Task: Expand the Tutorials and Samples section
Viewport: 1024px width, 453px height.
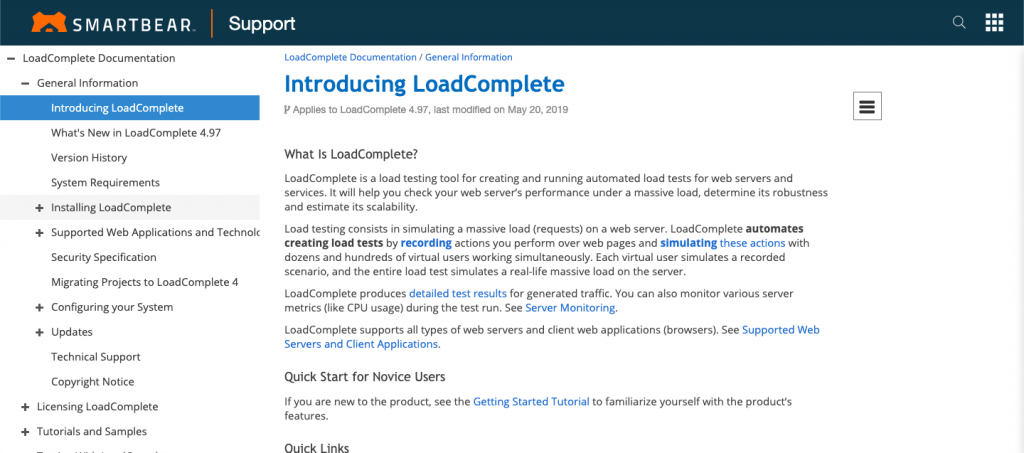Action: pos(25,431)
